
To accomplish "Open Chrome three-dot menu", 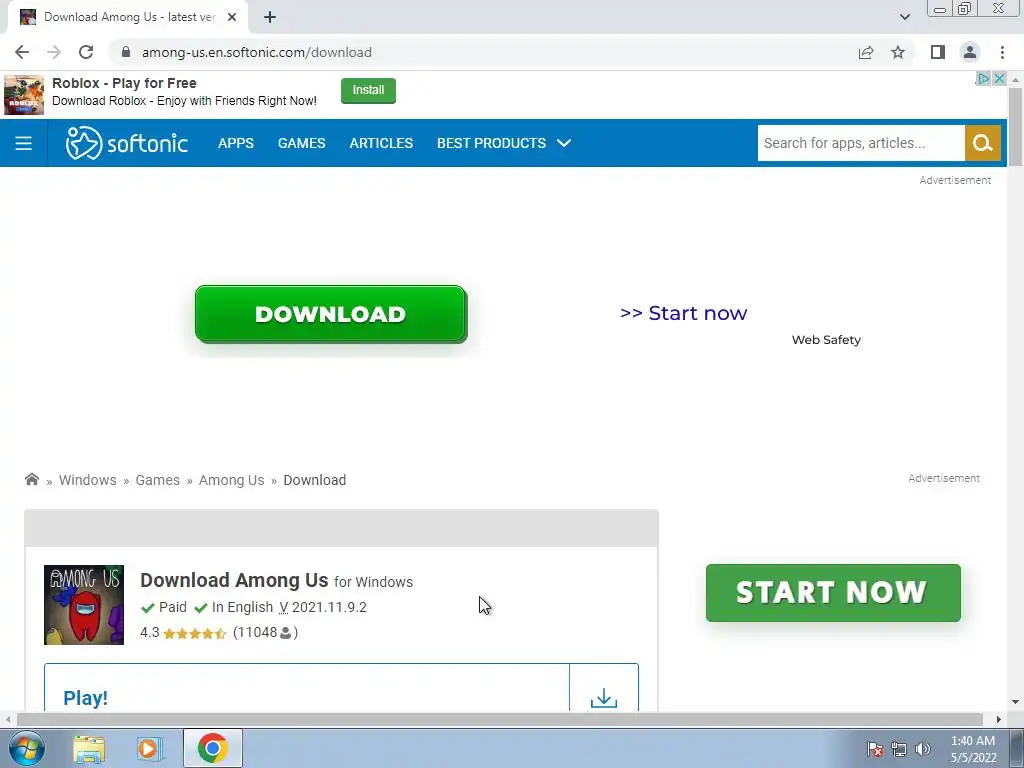I will pos(1002,52).
